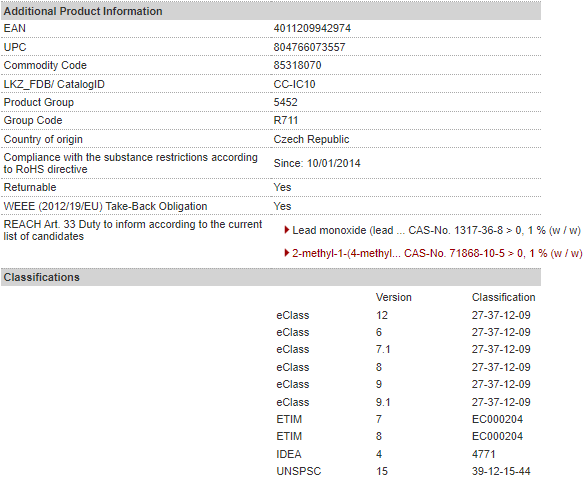Click version number 15 in UNSPSC row
Image resolution: width=585 pixels, height=479 pixels.
pos(382,471)
